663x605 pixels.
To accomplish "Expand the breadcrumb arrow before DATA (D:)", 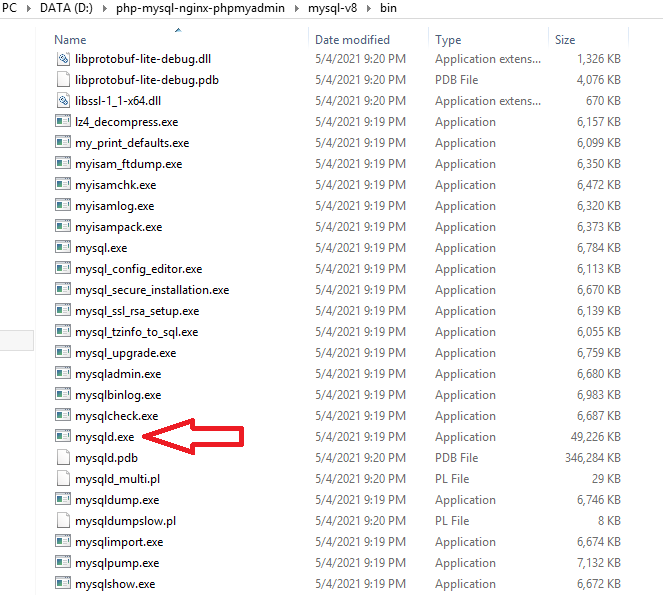I will coord(28,8).
